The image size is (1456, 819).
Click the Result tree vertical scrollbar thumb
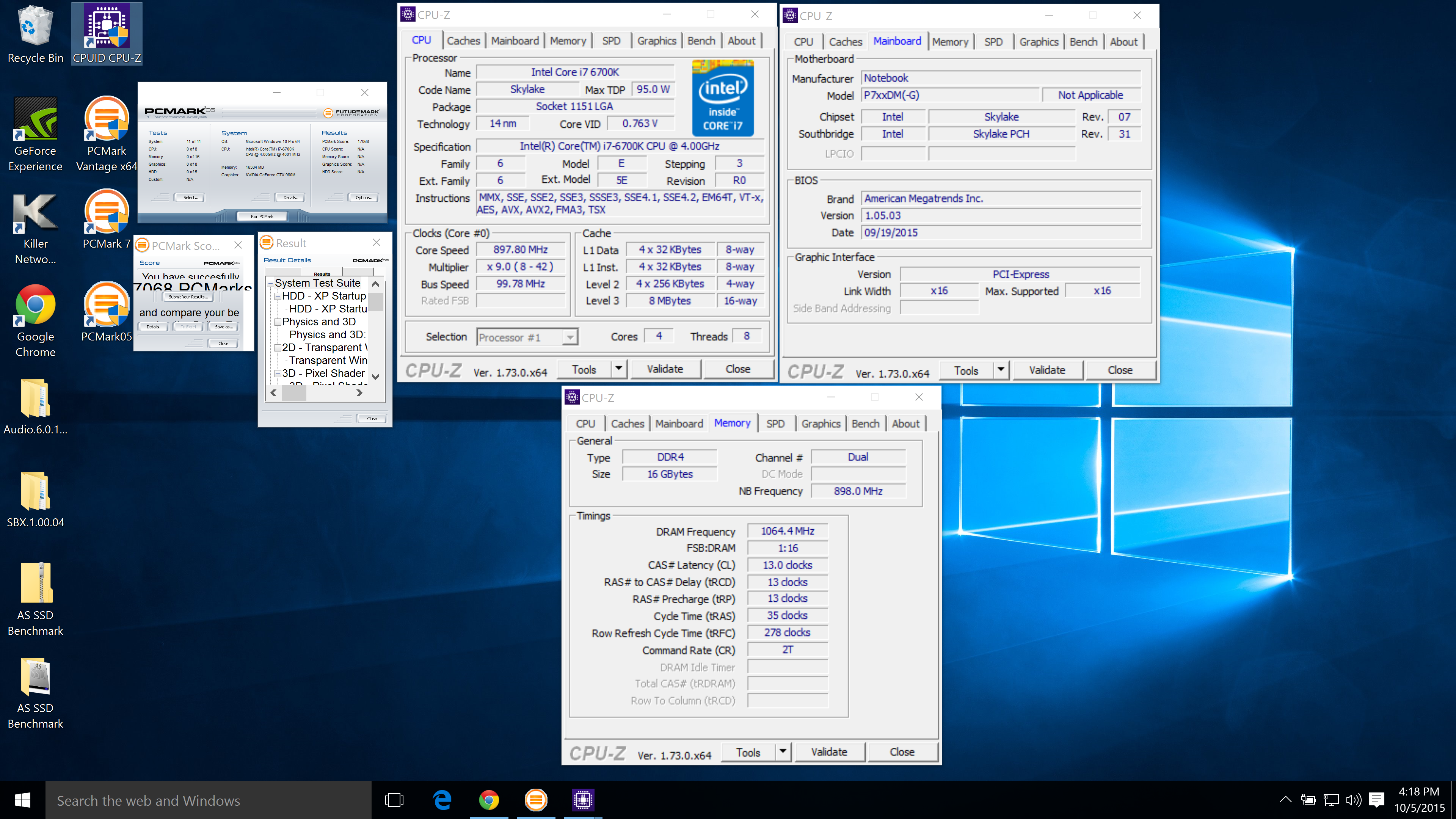tap(375, 301)
